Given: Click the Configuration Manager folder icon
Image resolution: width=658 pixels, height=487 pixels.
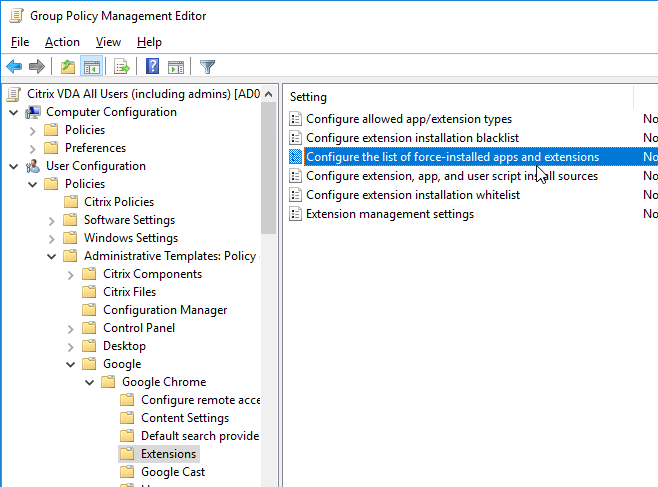Looking at the screenshot, I should (x=89, y=310).
